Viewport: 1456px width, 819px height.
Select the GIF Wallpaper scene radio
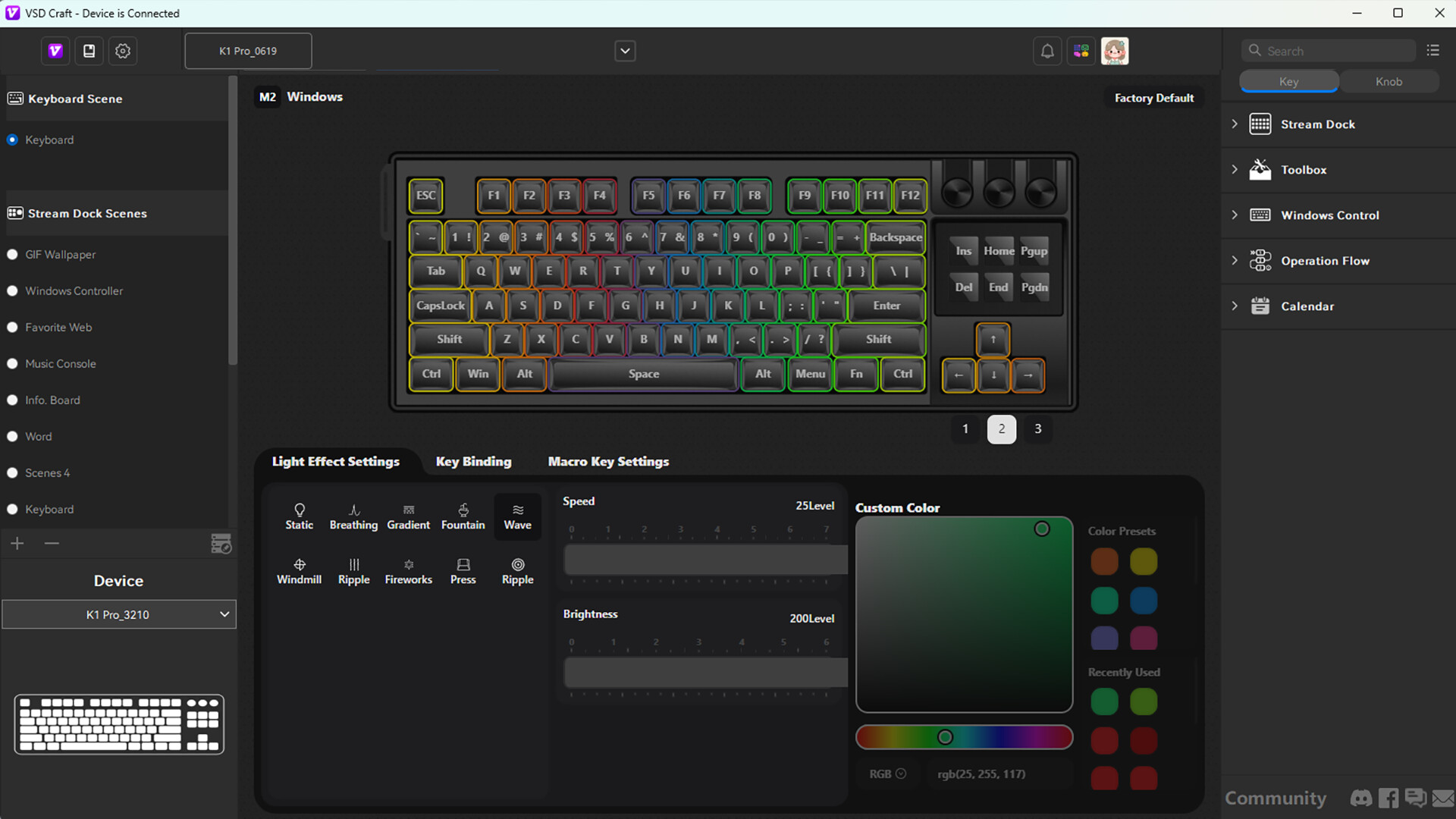[12, 255]
